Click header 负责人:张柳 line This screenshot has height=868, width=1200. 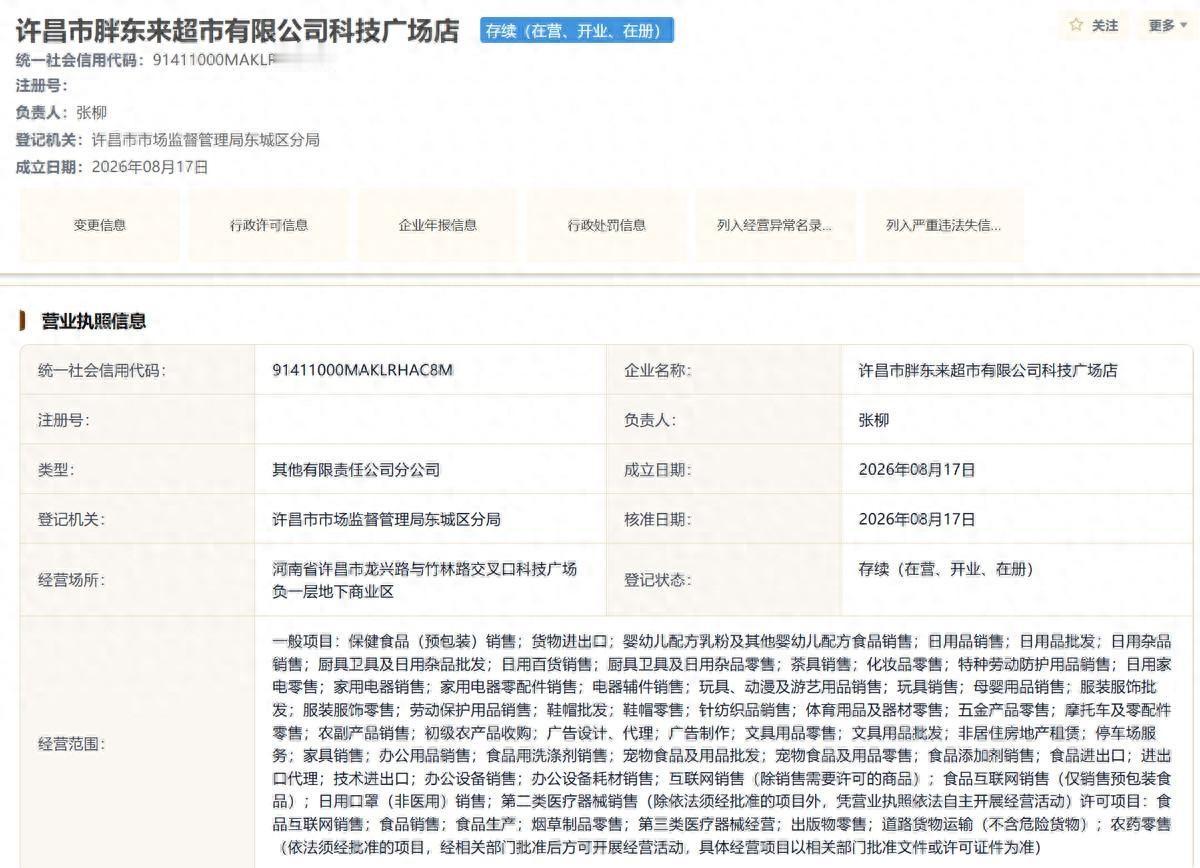[x=61, y=113]
